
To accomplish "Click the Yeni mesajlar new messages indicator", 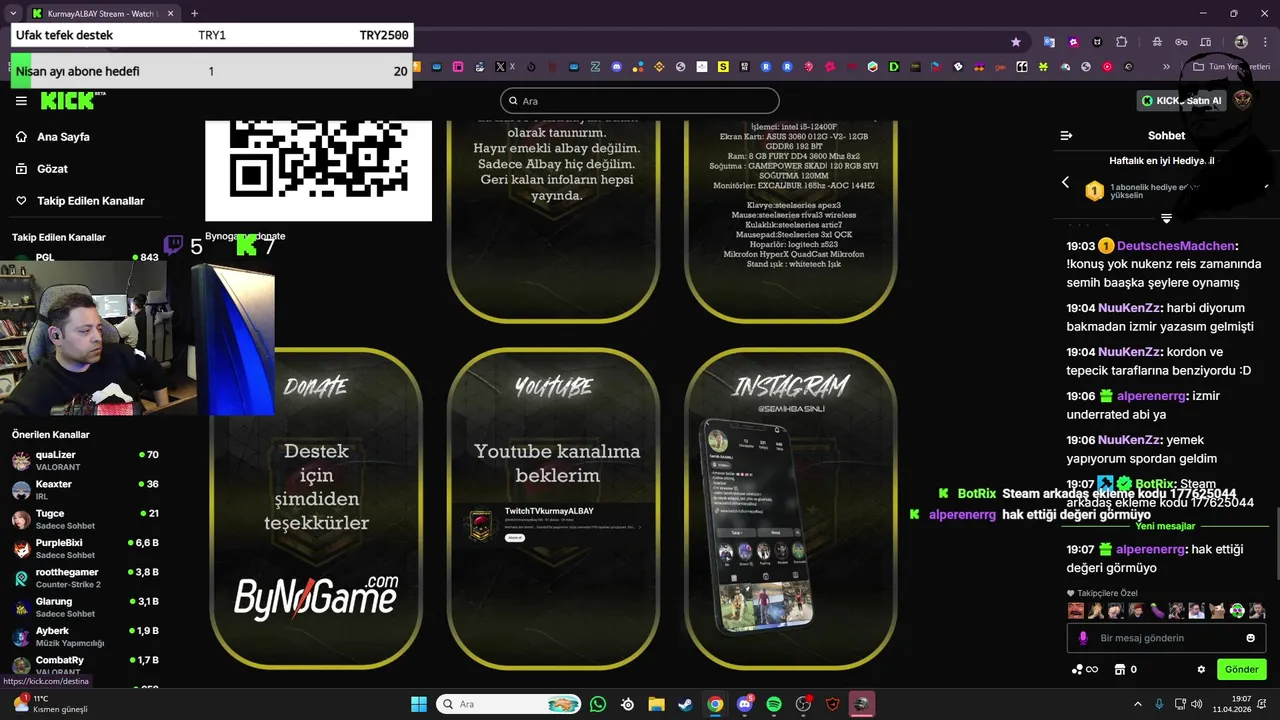I will coord(1165,526).
